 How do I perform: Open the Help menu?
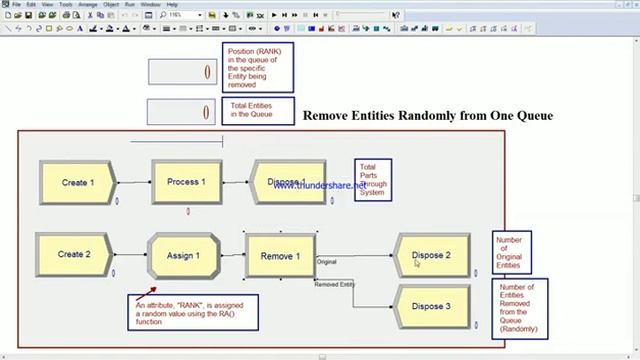172,4
